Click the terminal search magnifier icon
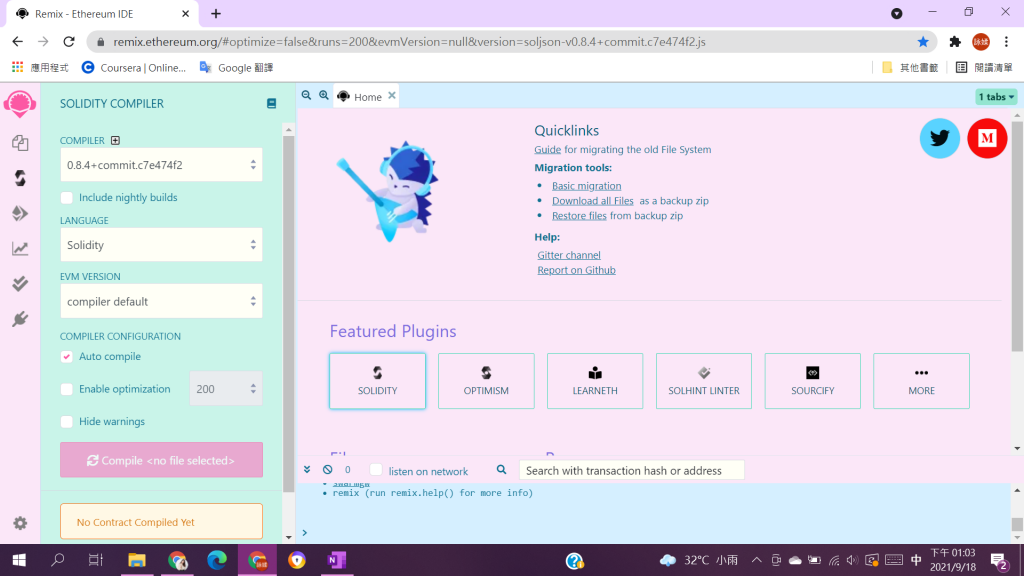 501,470
